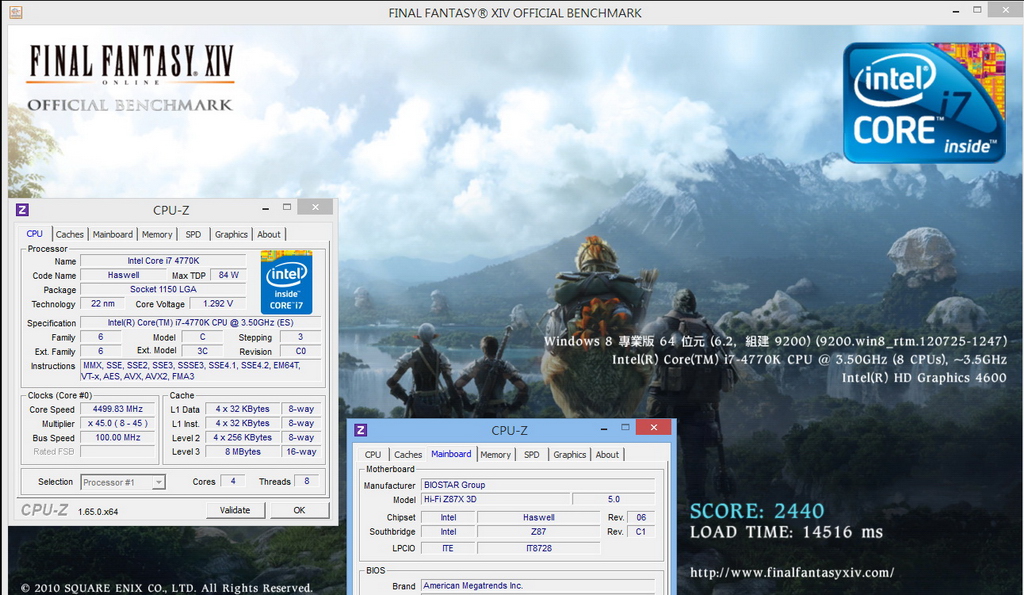Switch to the CPU tab in the Mainboard window
This screenshot has height=595, width=1024.
click(373, 455)
